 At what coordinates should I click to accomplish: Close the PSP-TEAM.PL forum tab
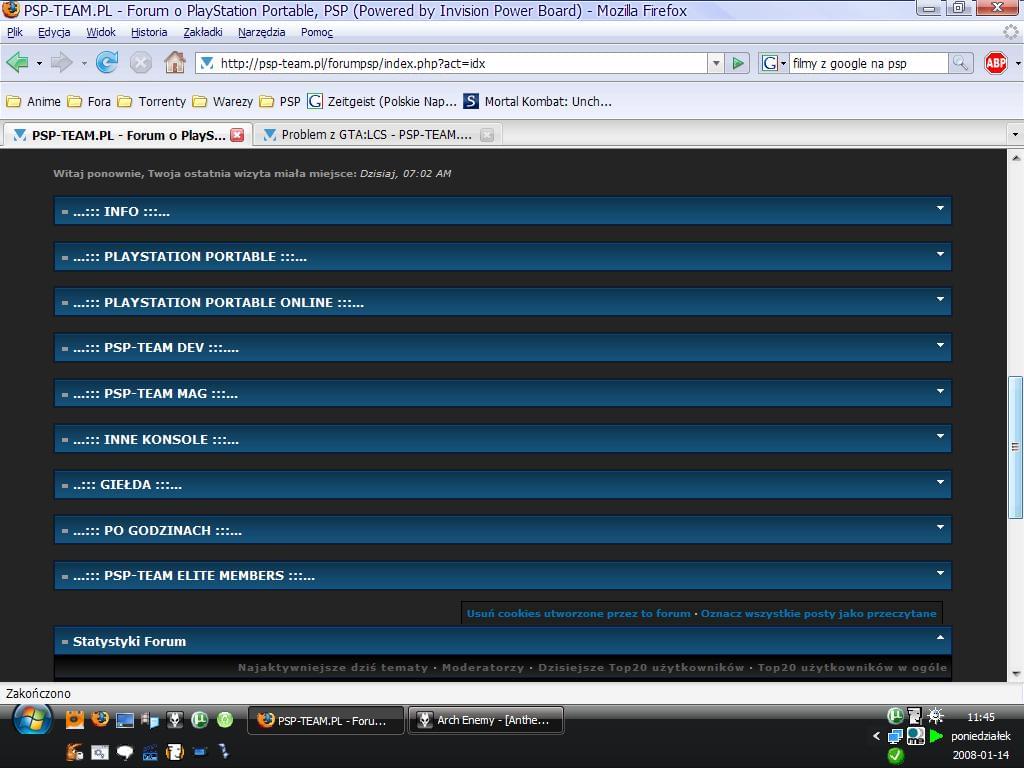point(237,135)
